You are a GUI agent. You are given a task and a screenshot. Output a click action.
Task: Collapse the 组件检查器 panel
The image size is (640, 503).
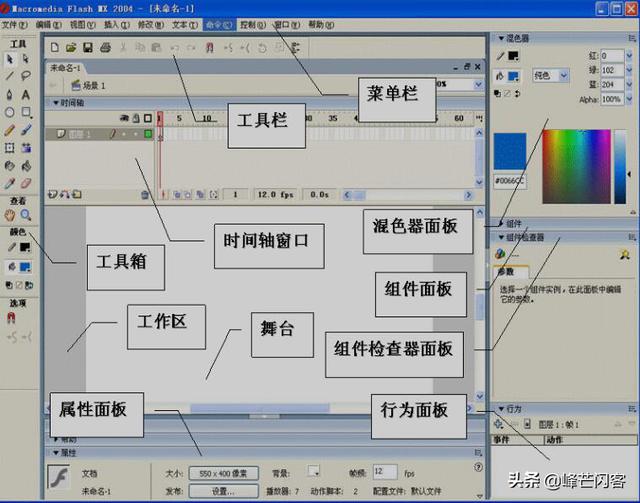point(501,237)
